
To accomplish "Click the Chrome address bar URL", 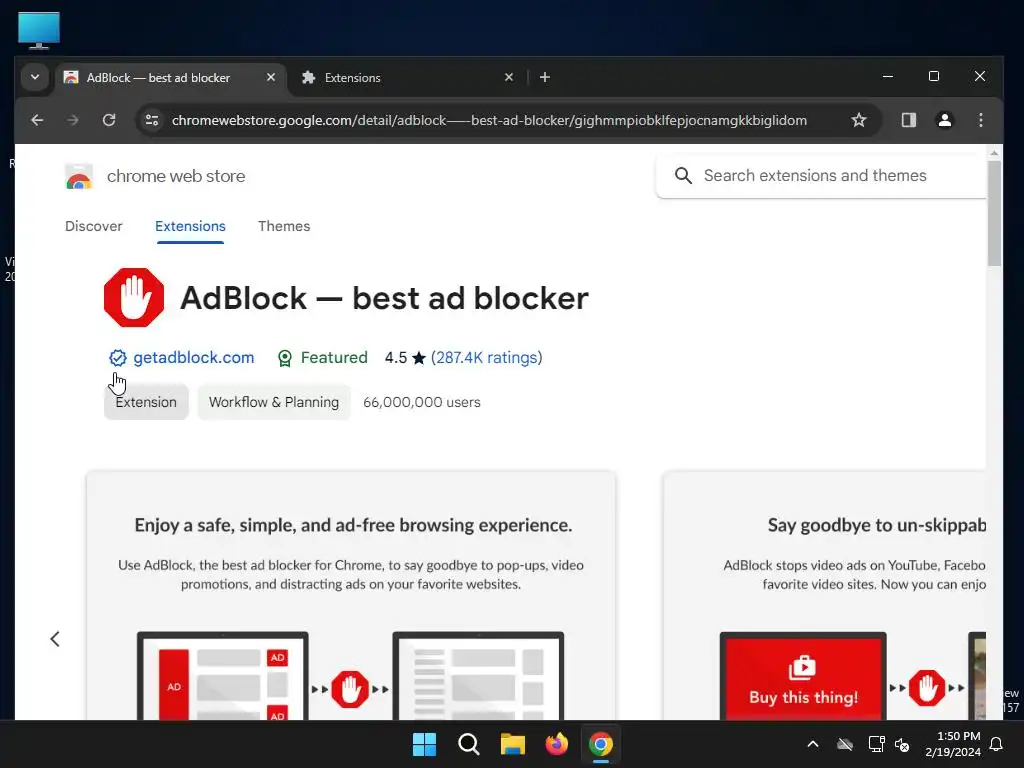I will tap(489, 120).
